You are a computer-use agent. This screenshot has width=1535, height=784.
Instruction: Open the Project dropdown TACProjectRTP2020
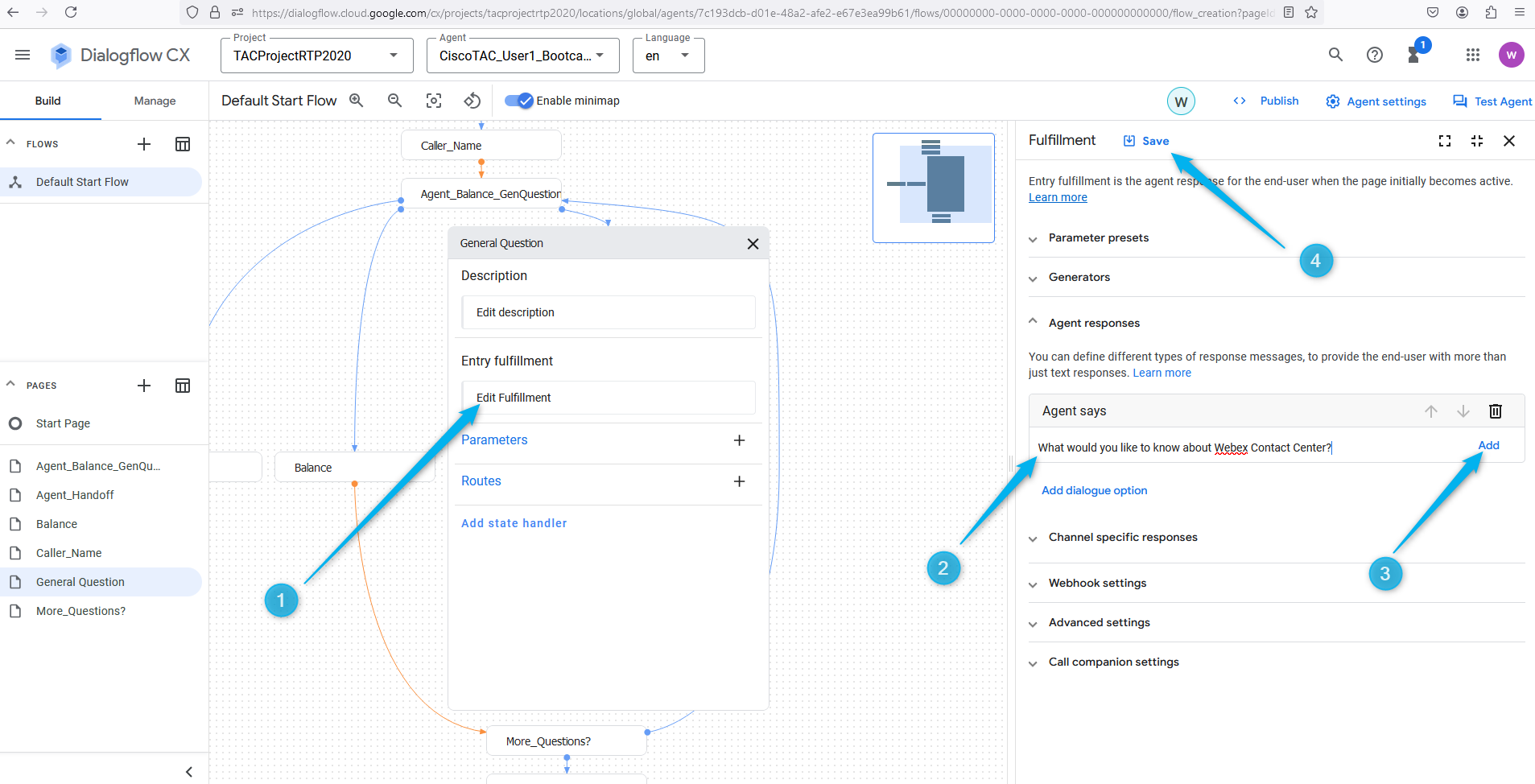point(316,56)
